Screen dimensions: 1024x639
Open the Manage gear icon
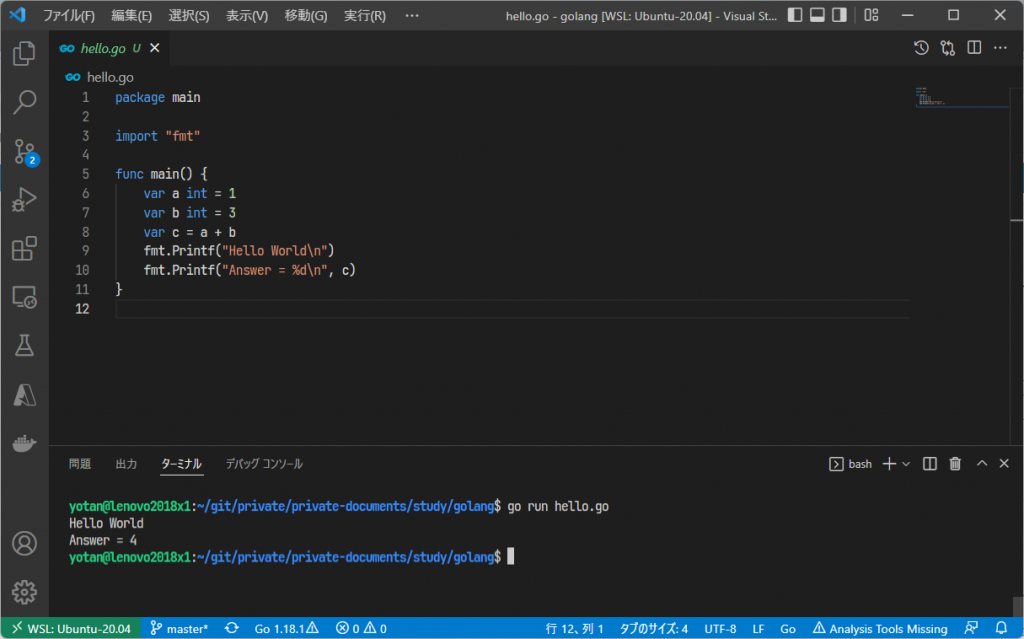[x=24, y=592]
